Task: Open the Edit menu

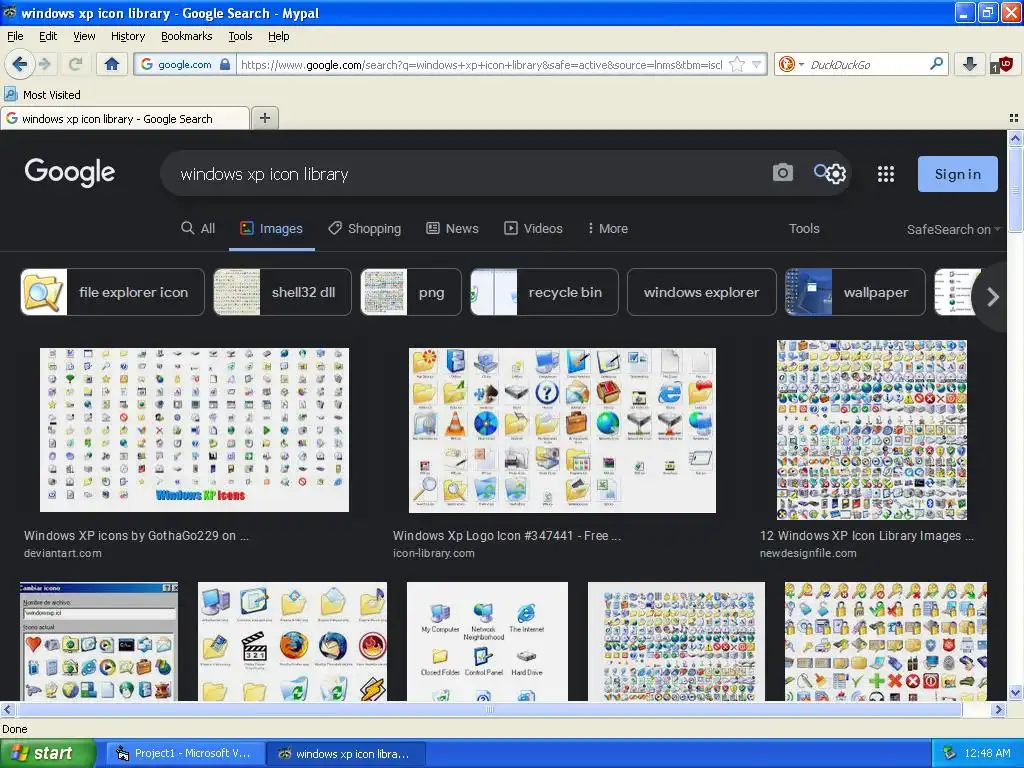Action: pyautogui.click(x=48, y=36)
